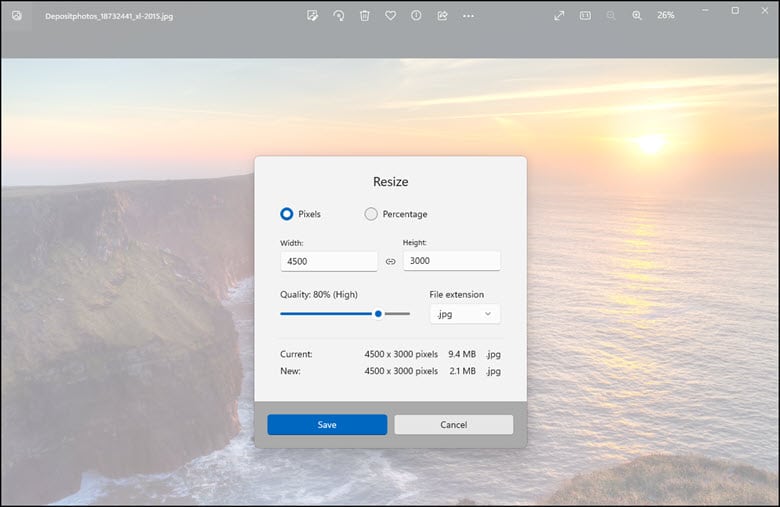The width and height of the screenshot is (780, 507).
Task: Click the zoom in magnifier icon
Action: coord(637,15)
